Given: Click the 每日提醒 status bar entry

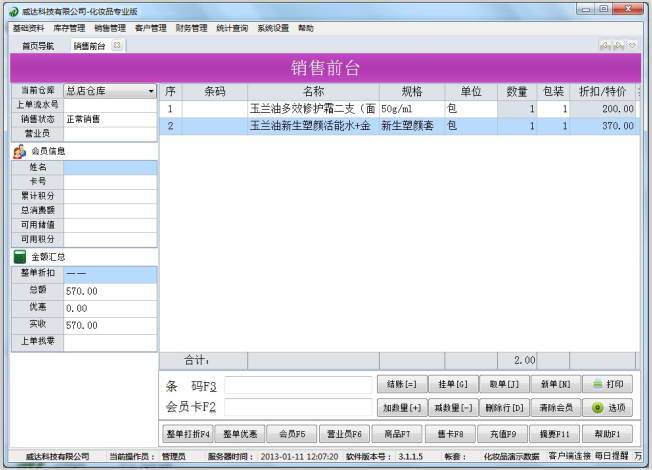Looking at the screenshot, I should [x=611, y=456].
